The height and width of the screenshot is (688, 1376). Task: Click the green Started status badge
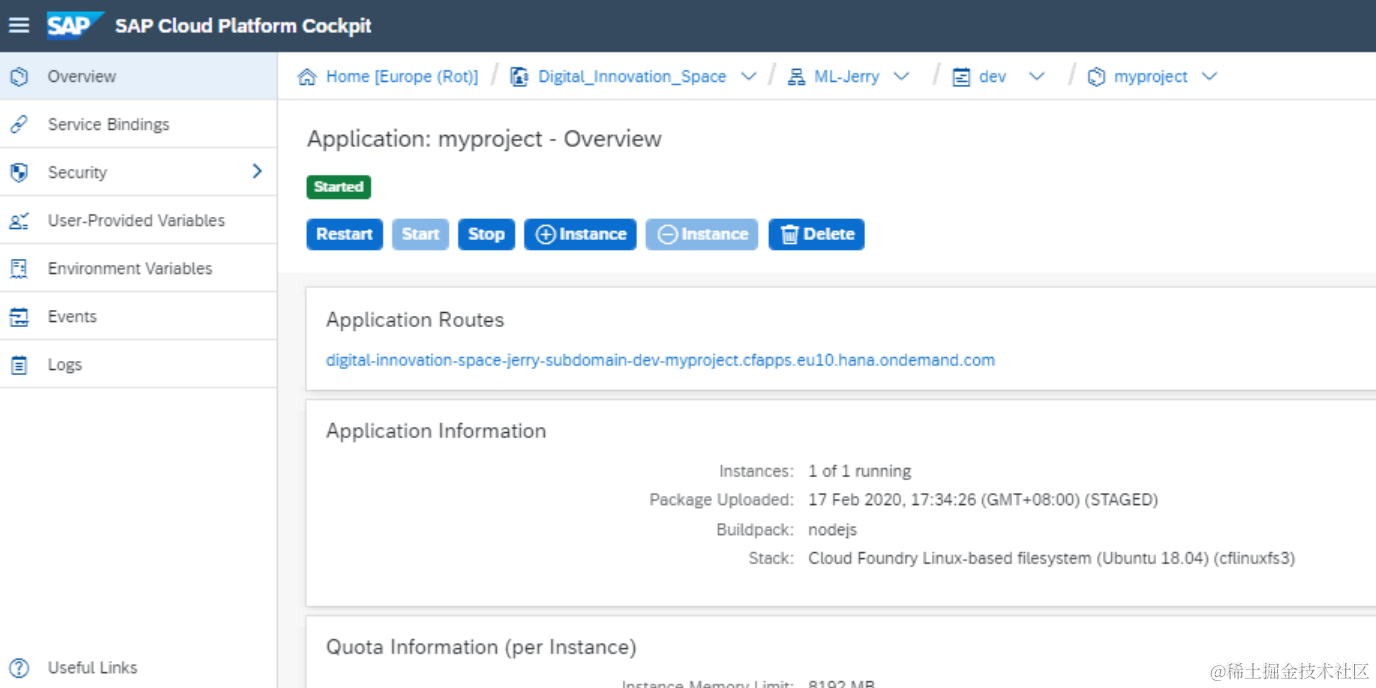(x=339, y=187)
